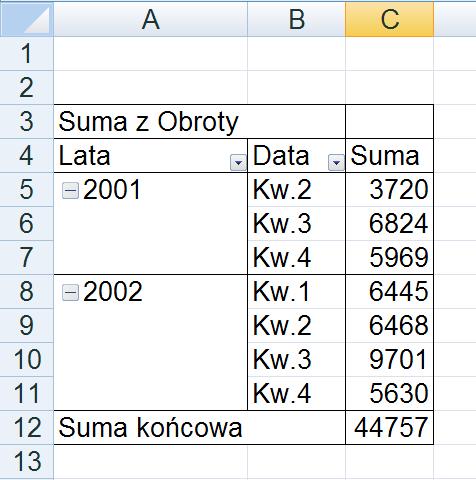Image resolution: width=476 pixels, height=480 pixels.
Task: Select row 4 header
Action: (x=27, y=156)
